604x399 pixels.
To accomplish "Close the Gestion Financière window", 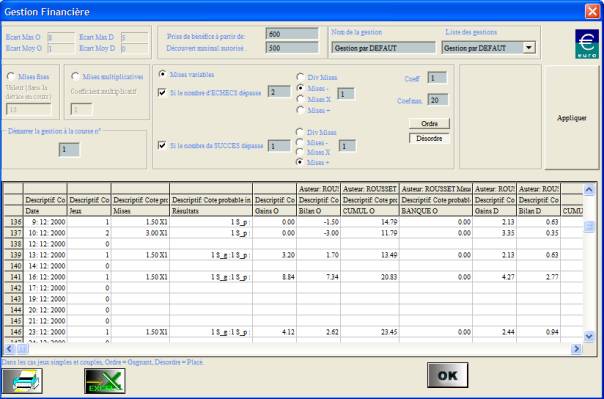I will point(592,11).
